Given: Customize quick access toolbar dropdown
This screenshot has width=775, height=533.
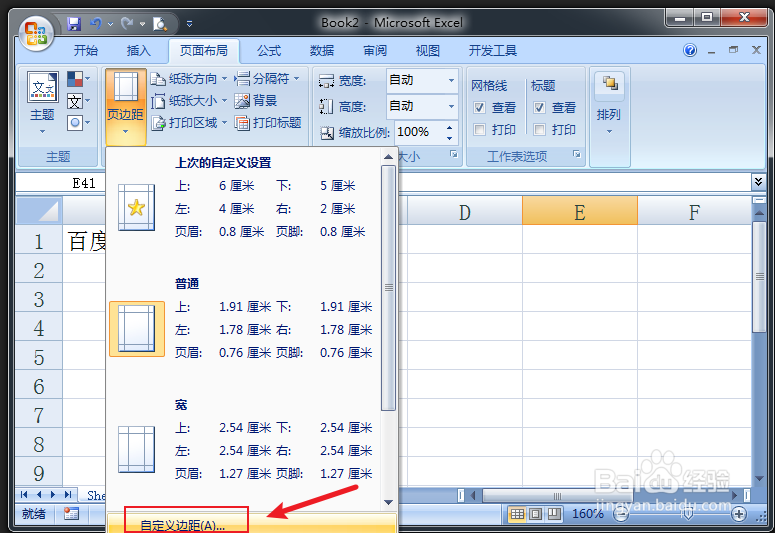Looking at the screenshot, I should [x=189, y=23].
